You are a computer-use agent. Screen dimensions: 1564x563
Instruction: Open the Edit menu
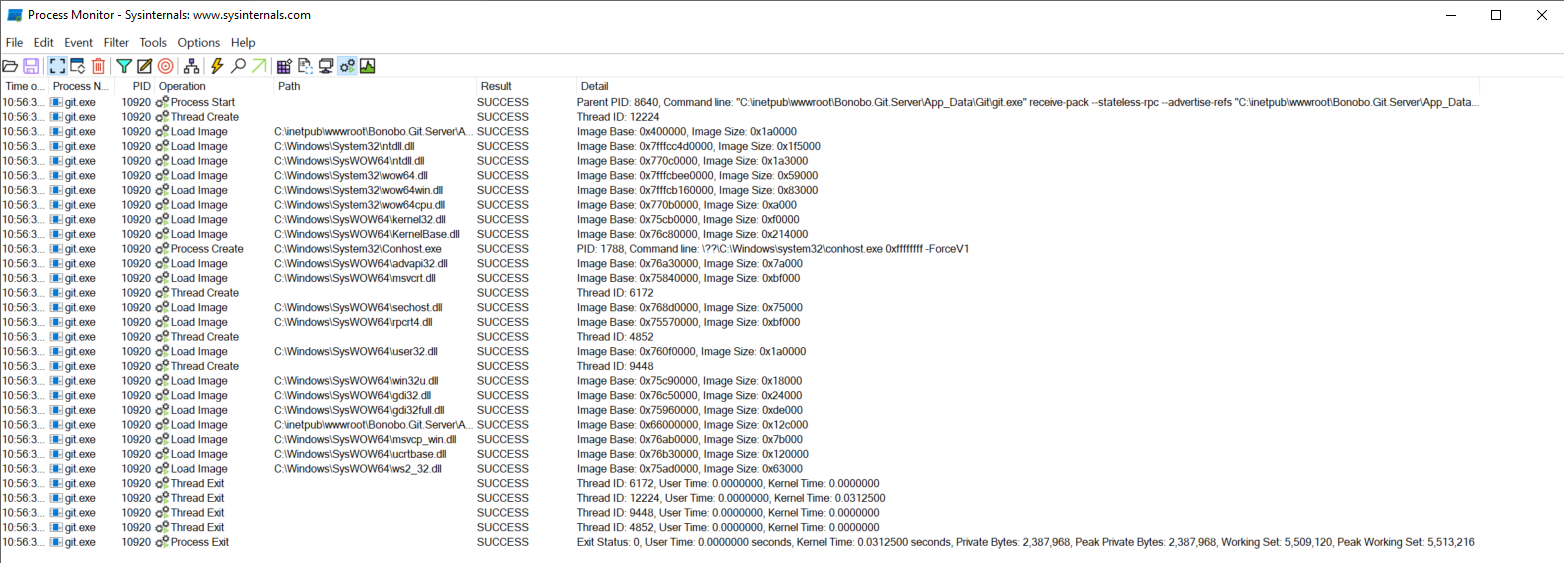click(43, 43)
